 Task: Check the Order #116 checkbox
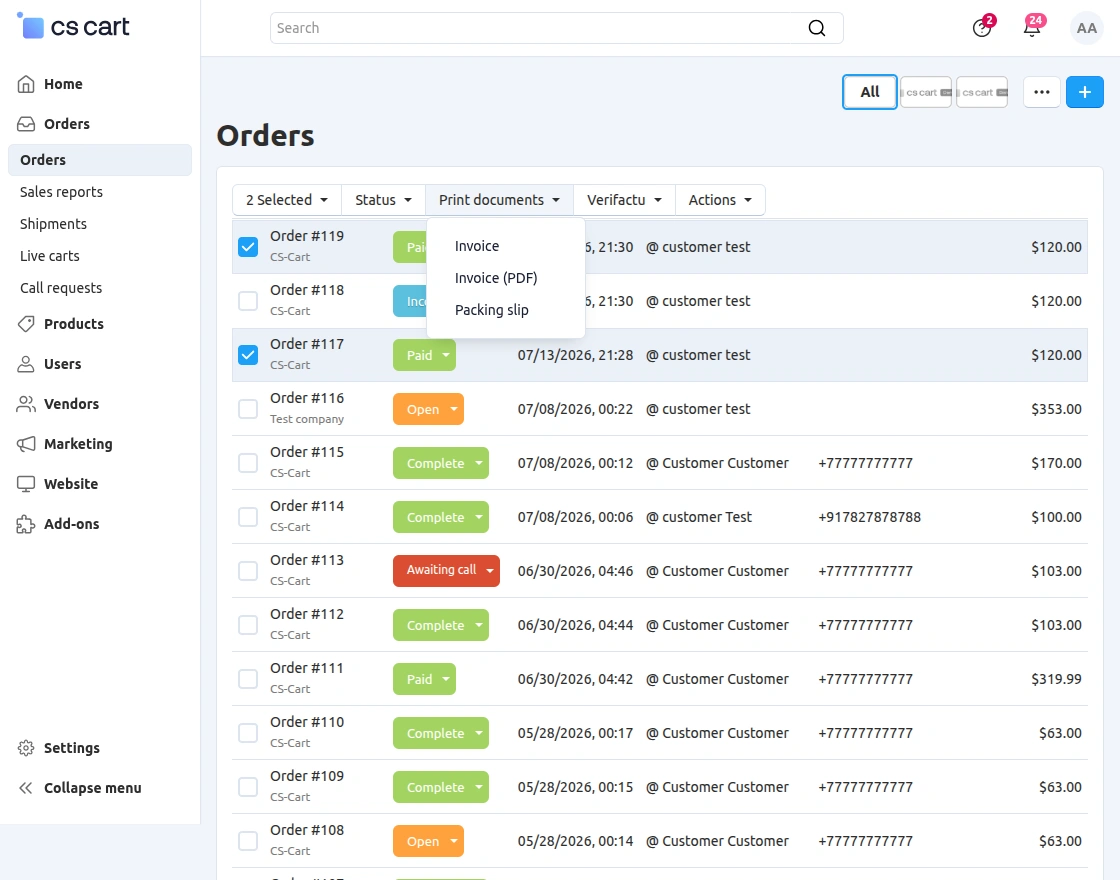248,409
